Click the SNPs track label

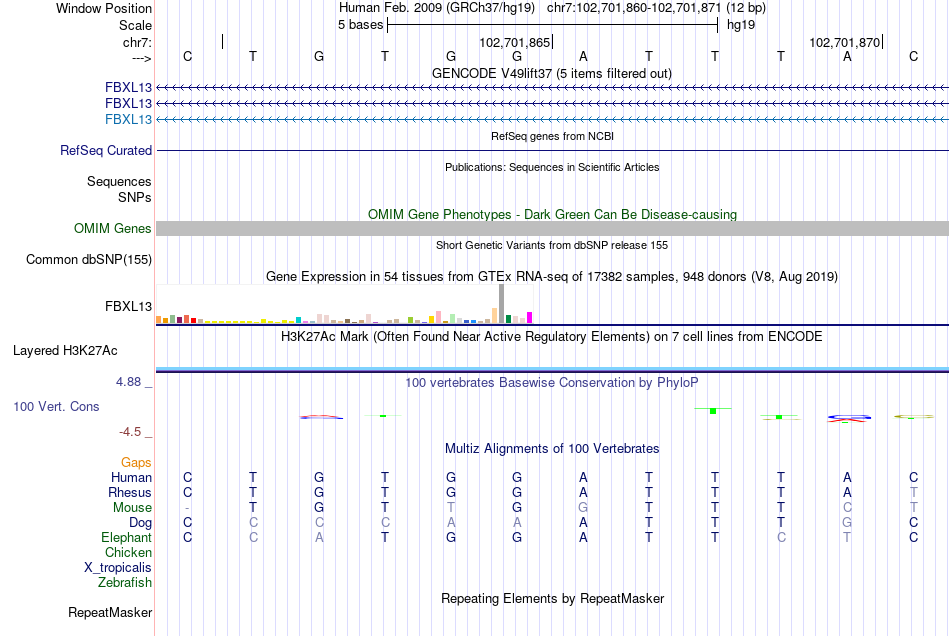[135, 197]
